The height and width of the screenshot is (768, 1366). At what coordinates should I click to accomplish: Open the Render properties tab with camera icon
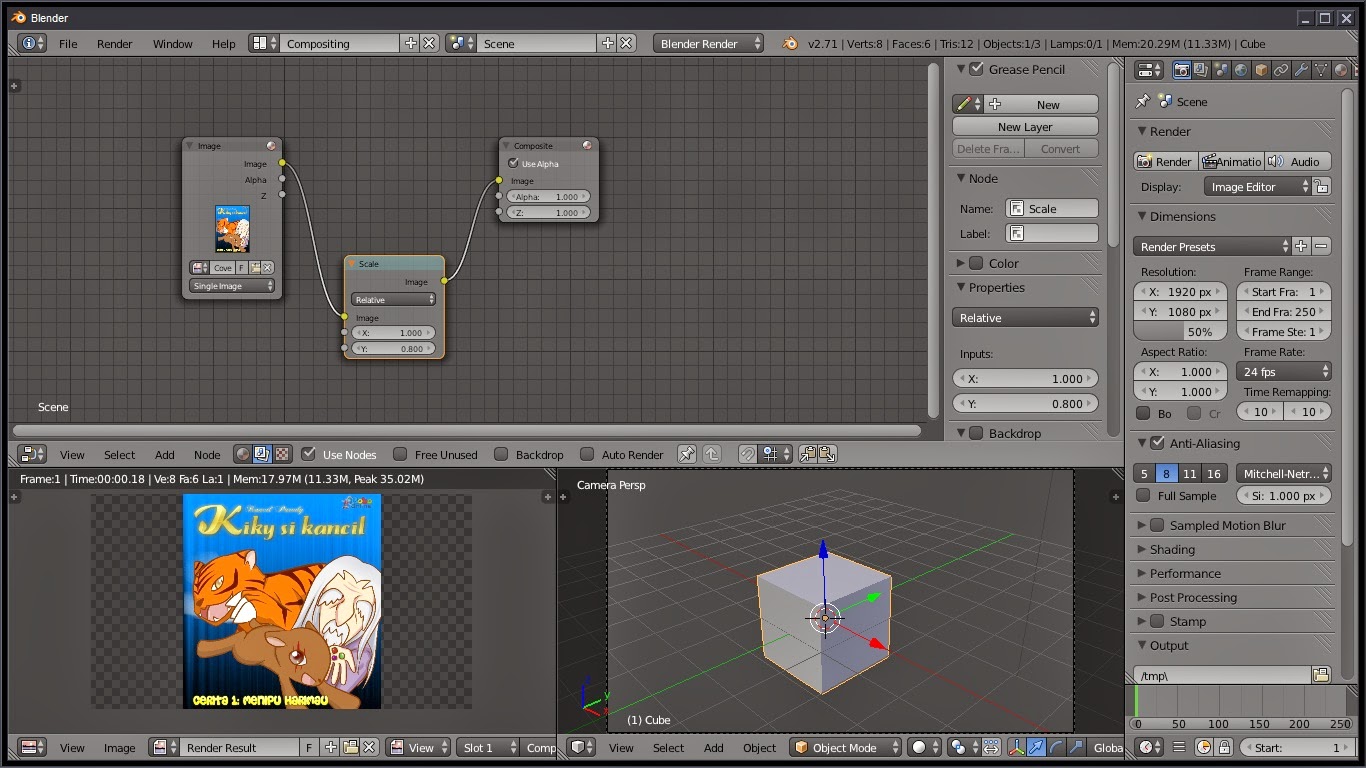pyautogui.click(x=1182, y=70)
